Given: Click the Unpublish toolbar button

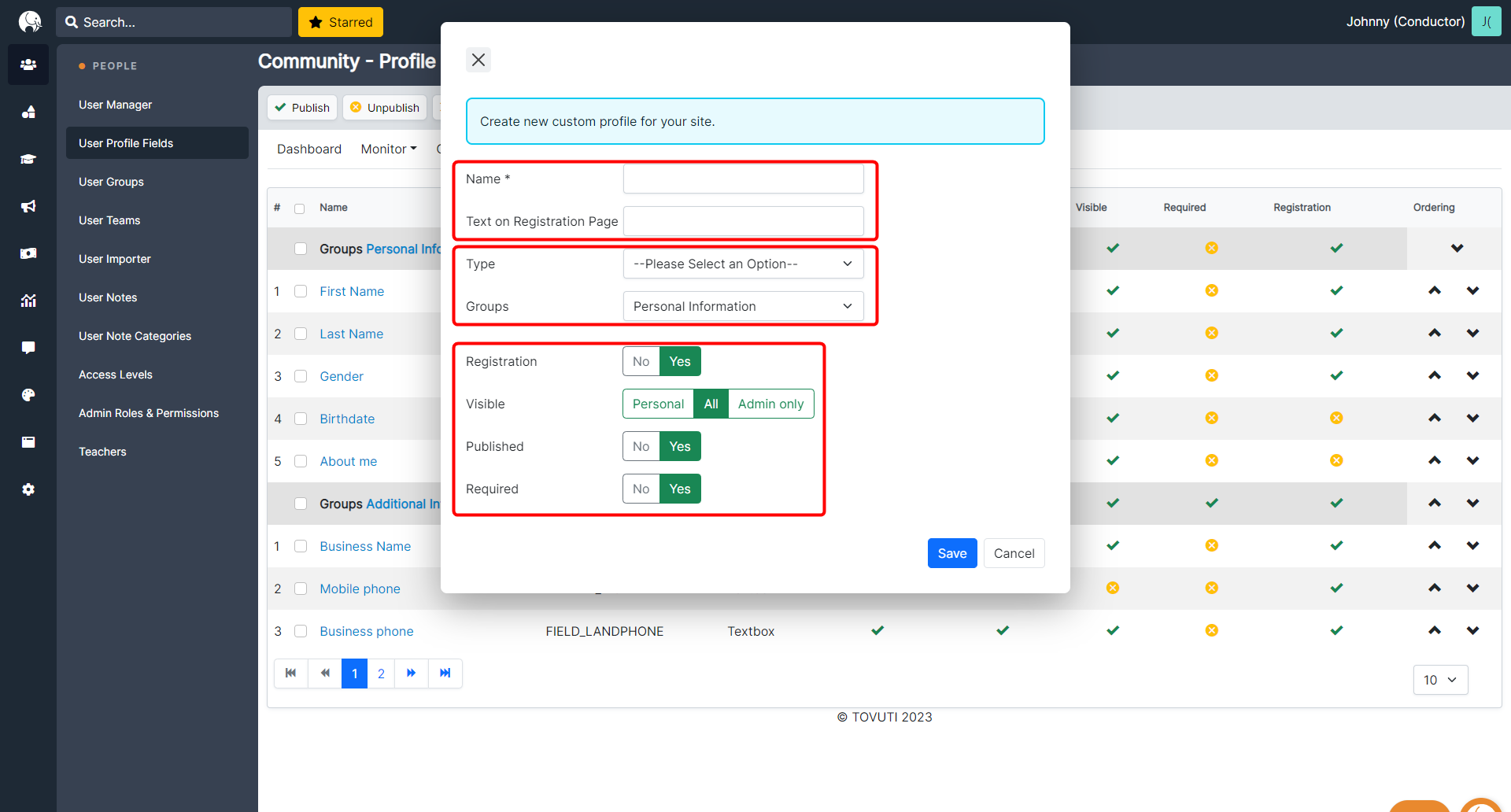Looking at the screenshot, I should click(385, 108).
